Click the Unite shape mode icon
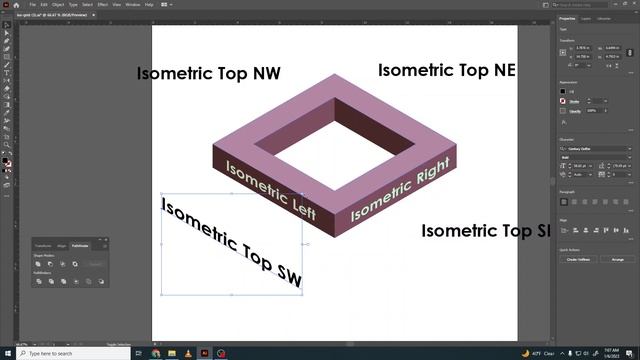Screen dimensions: 640x360 coord(38,264)
